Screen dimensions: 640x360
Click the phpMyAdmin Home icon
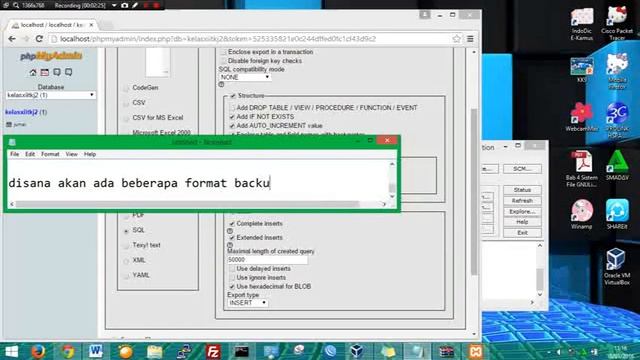click(33, 72)
